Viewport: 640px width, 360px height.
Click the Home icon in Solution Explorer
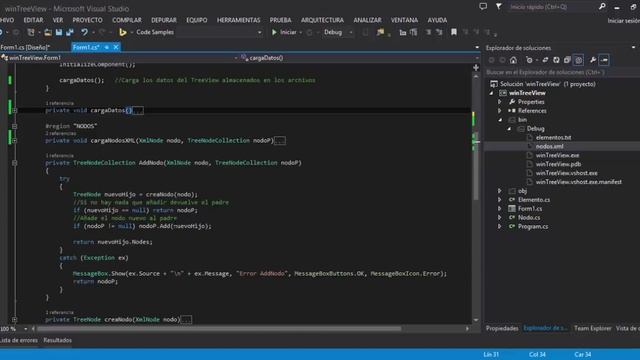pyautogui.click(x=513, y=60)
